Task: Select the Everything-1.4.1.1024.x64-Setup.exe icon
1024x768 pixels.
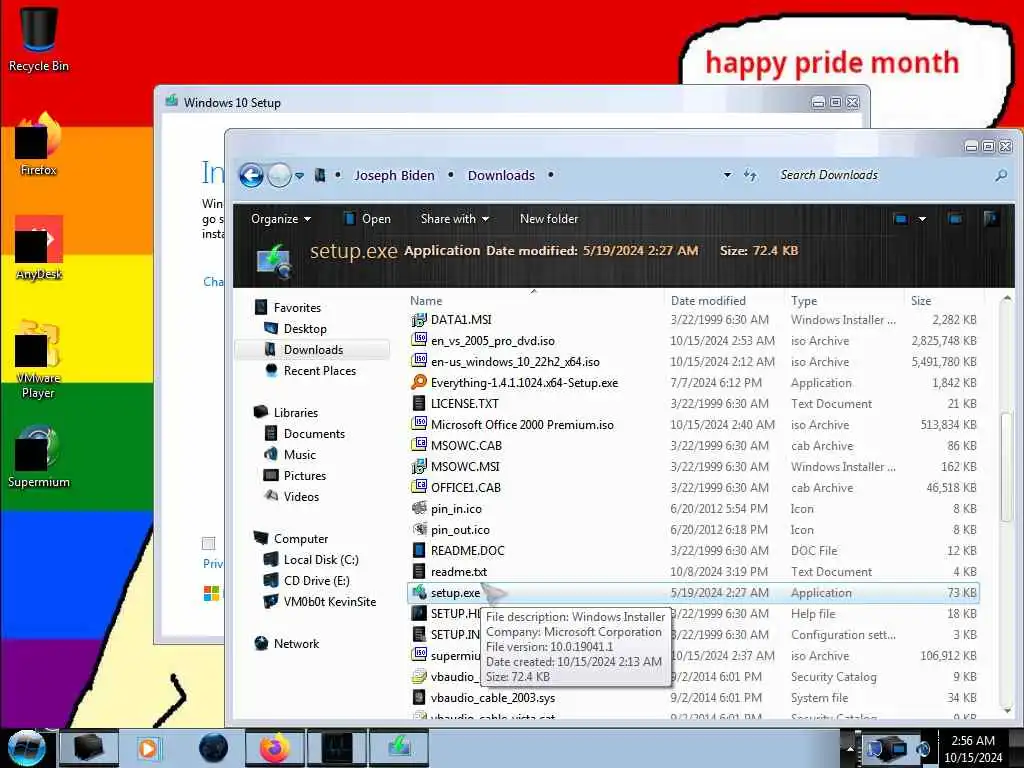Action: point(419,383)
